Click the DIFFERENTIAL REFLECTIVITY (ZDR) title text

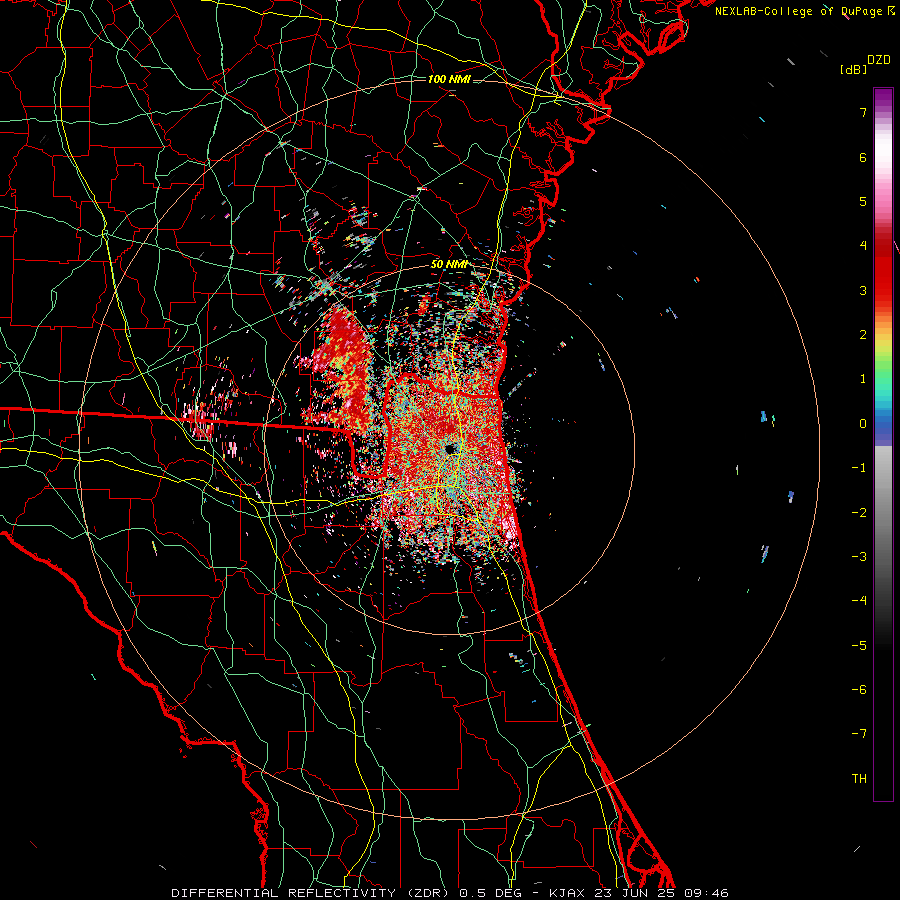[312, 893]
